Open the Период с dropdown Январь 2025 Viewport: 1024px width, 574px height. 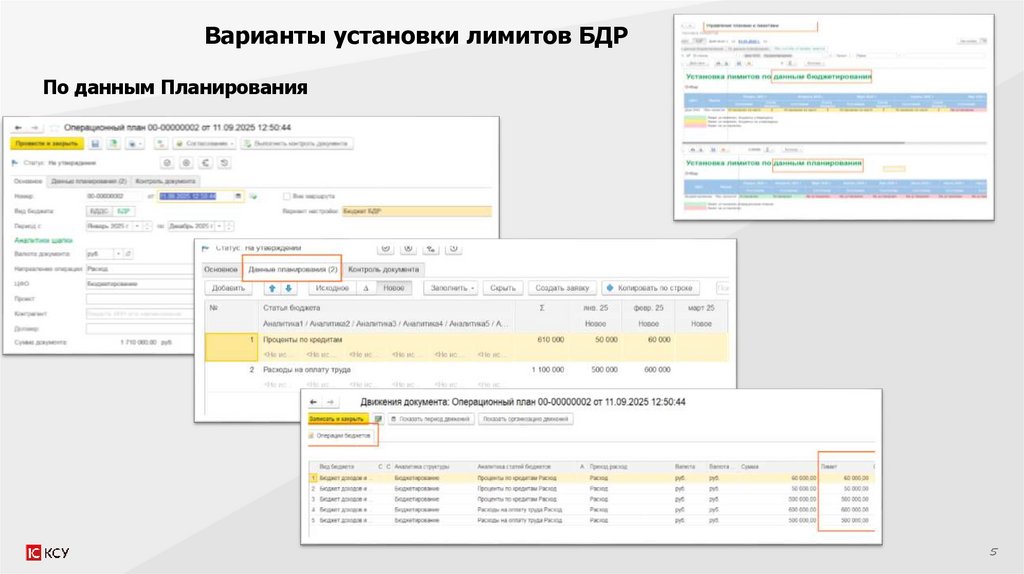click(136, 226)
